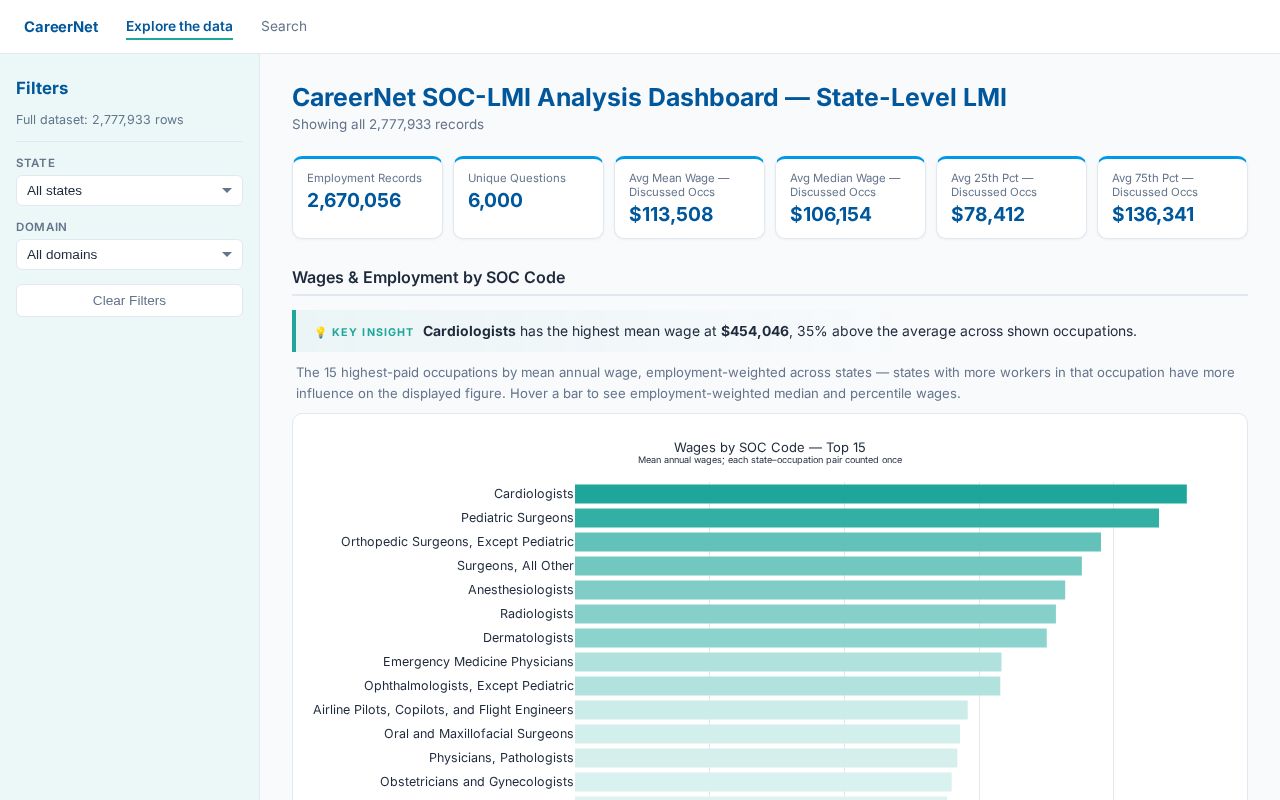
Task: Click the Wages & Employment by SOC Code heading
Action: tap(428, 278)
